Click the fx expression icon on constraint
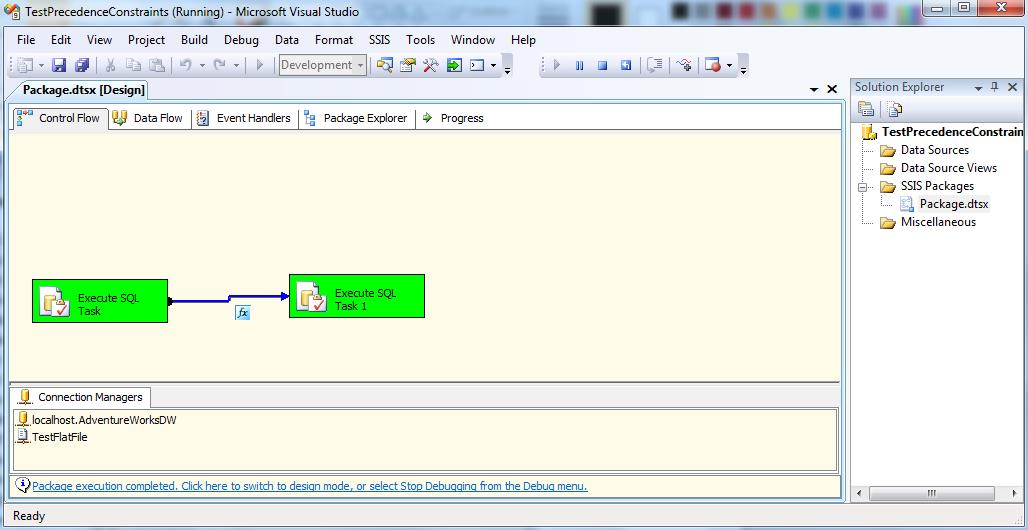1028x530 pixels. pyautogui.click(x=242, y=313)
